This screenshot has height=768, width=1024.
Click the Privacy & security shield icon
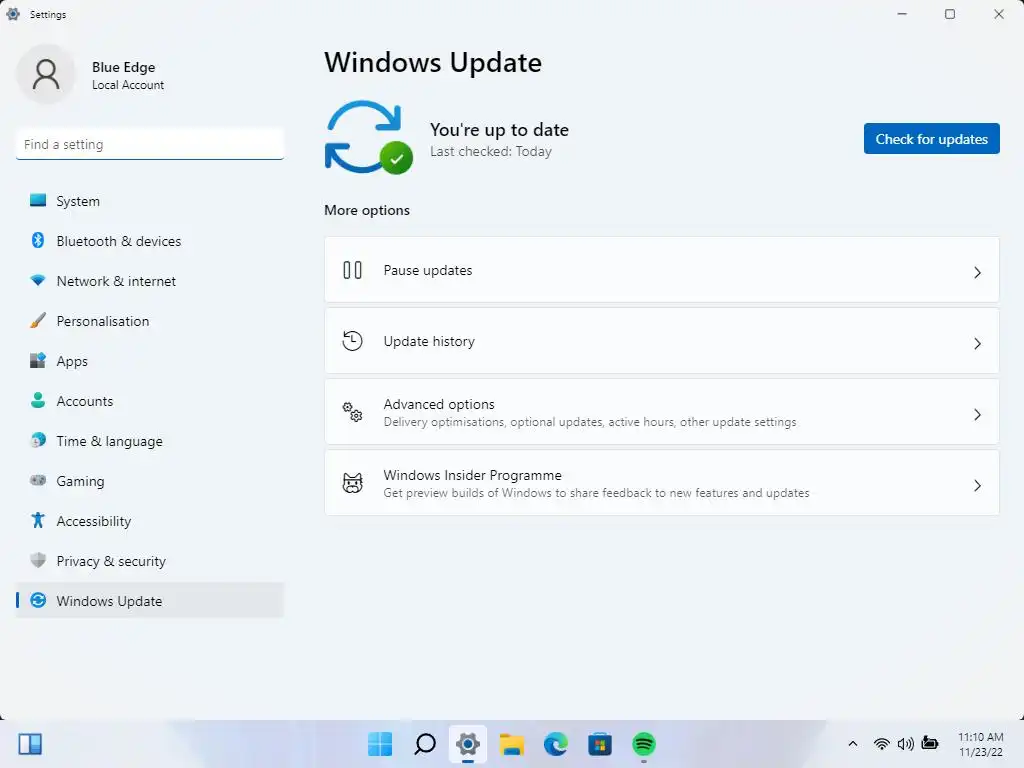click(38, 560)
